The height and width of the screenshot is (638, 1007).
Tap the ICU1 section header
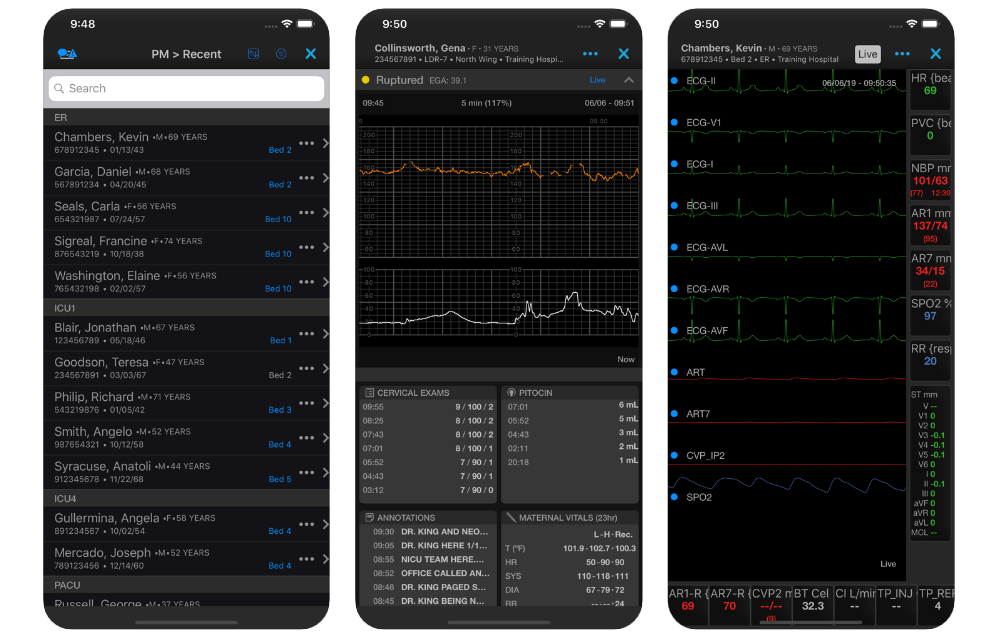186,308
